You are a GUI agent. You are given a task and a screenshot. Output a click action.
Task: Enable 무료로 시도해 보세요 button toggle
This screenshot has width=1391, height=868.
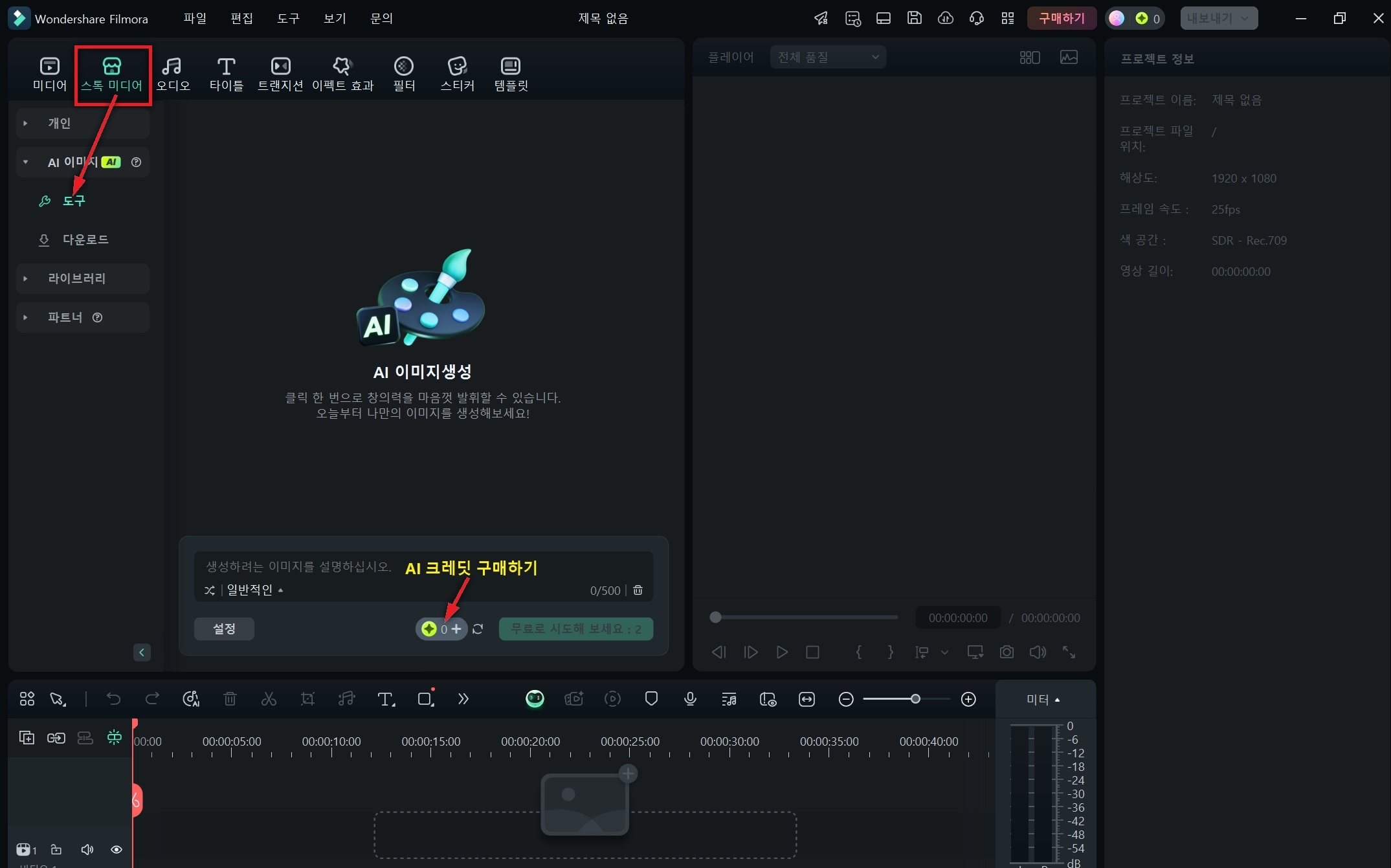[x=576, y=628]
